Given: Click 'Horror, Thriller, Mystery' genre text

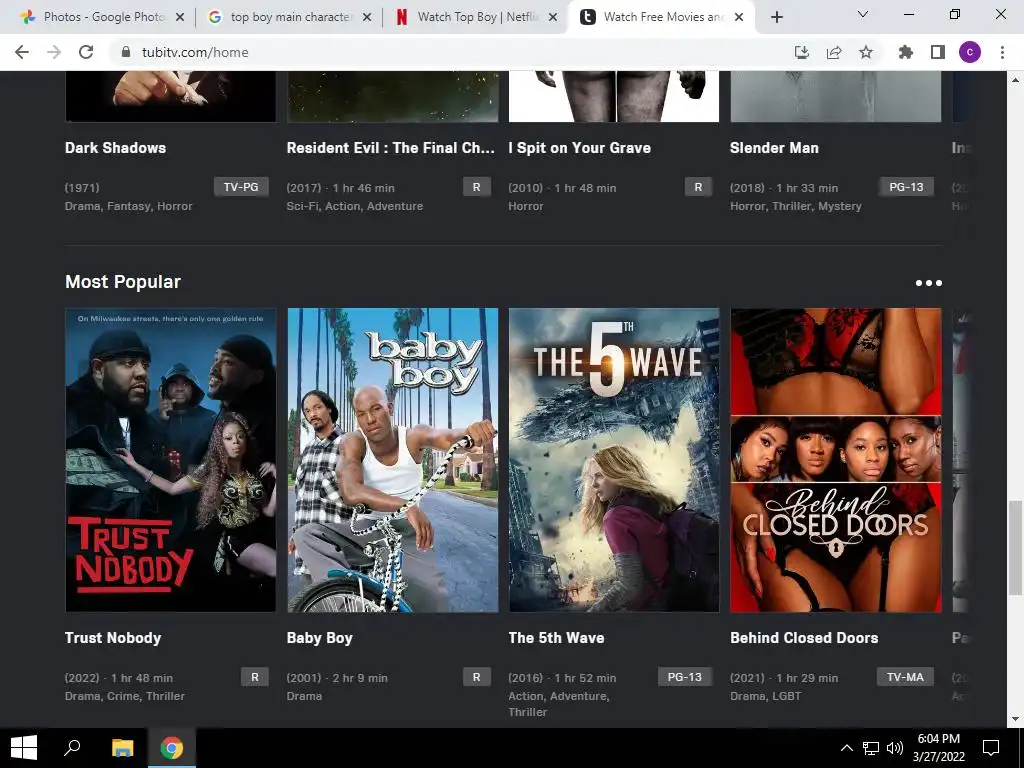Looking at the screenshot, I should (796, 206).
